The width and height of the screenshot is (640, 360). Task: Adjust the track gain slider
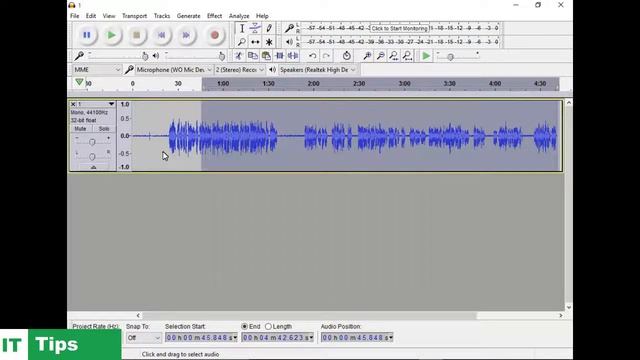pyautogui.click(x=92, y=142)
